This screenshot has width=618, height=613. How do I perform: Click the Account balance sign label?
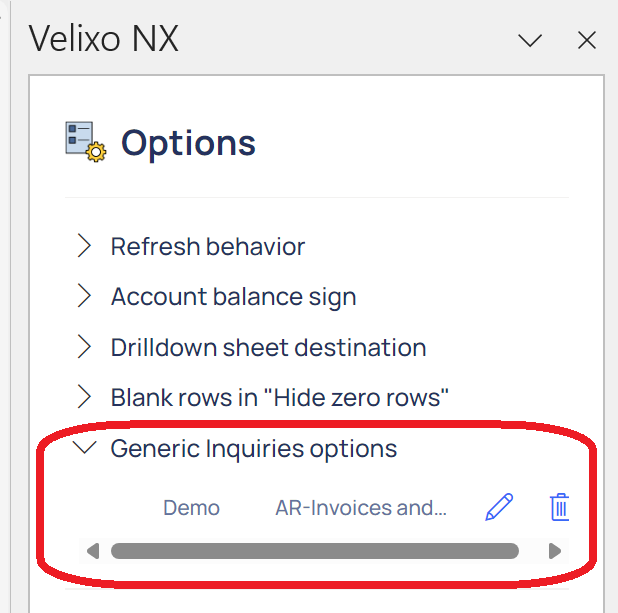click(x=233, y=297)
